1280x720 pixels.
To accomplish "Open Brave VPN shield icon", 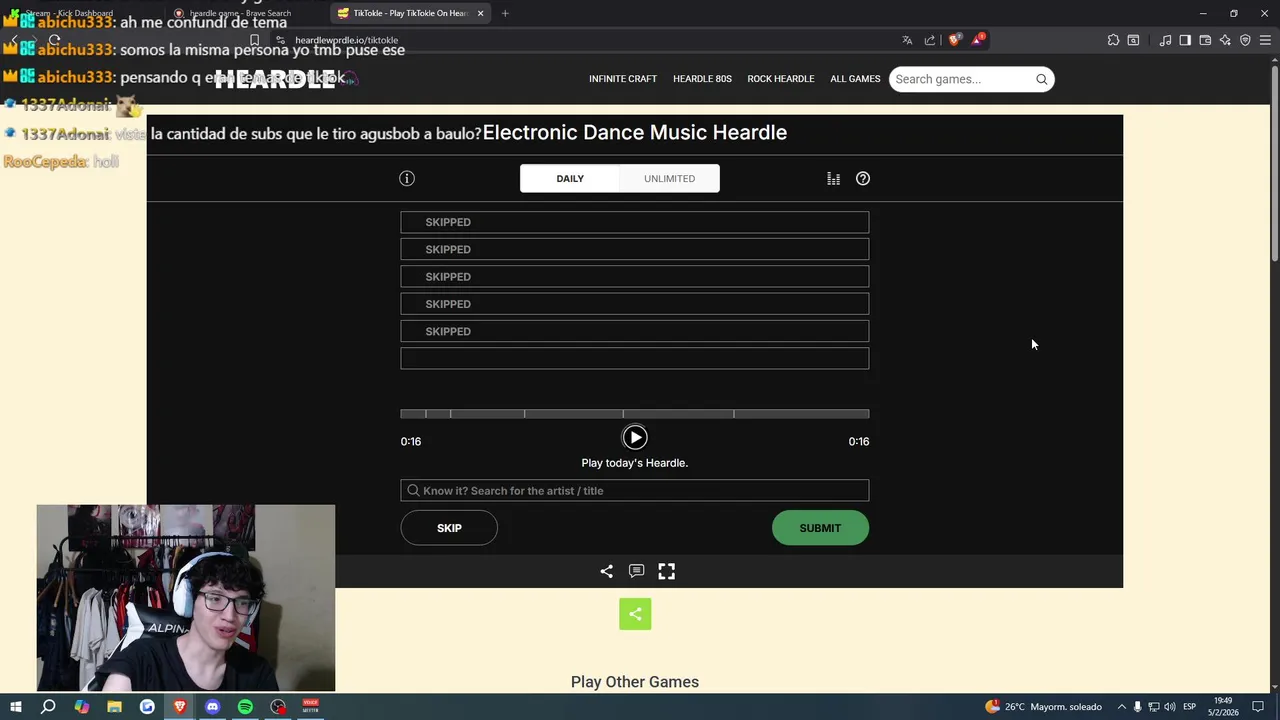I will [x=1245, y=40].
